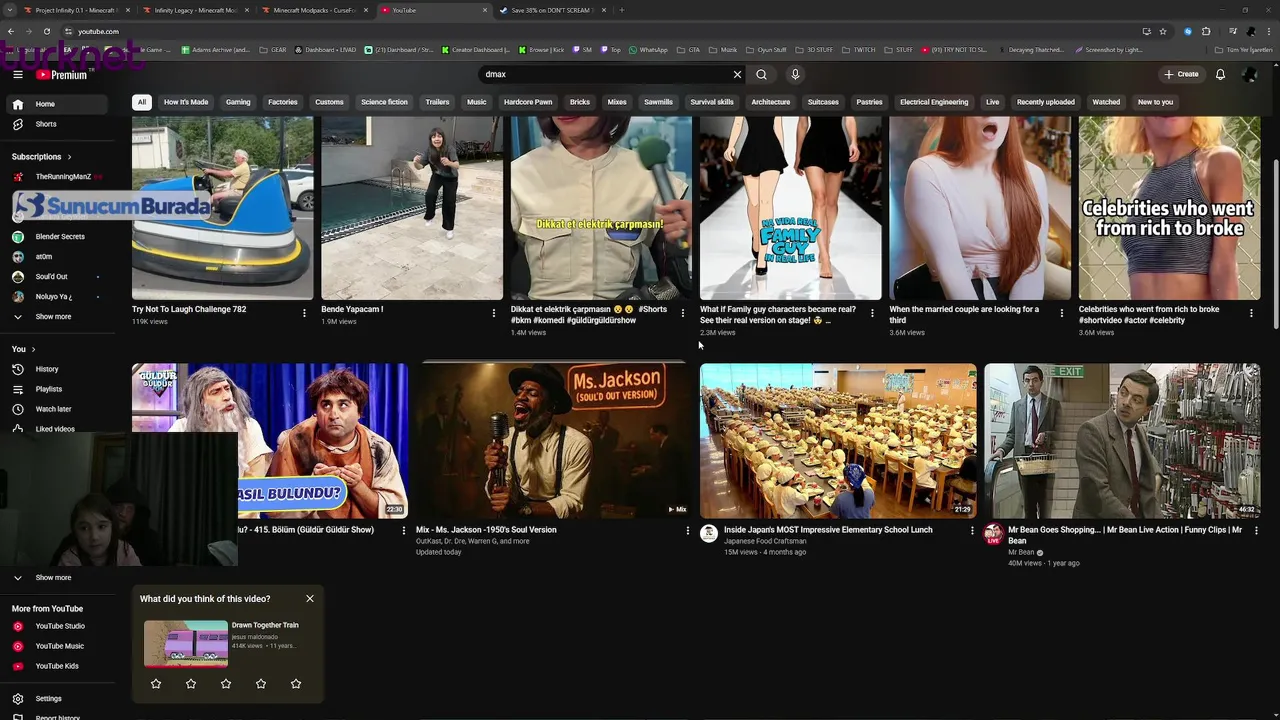The image size is (1280, 720).
Task: Open Mr Bean channel avatar
Action: [x=993, y=534]
